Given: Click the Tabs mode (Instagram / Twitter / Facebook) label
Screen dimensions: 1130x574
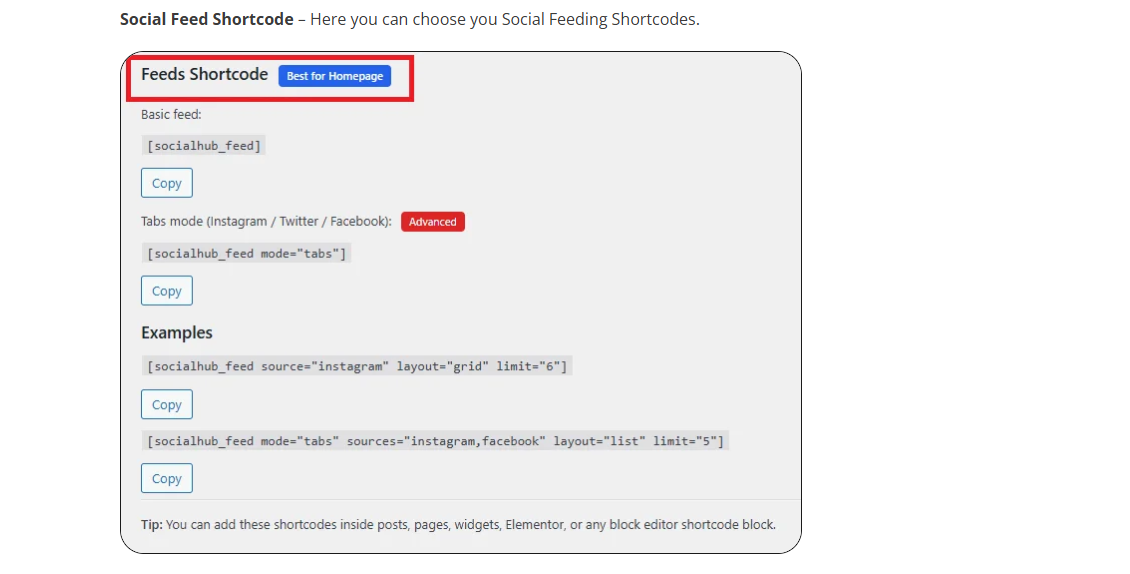Looking at the screenshot, I should 266,222.
